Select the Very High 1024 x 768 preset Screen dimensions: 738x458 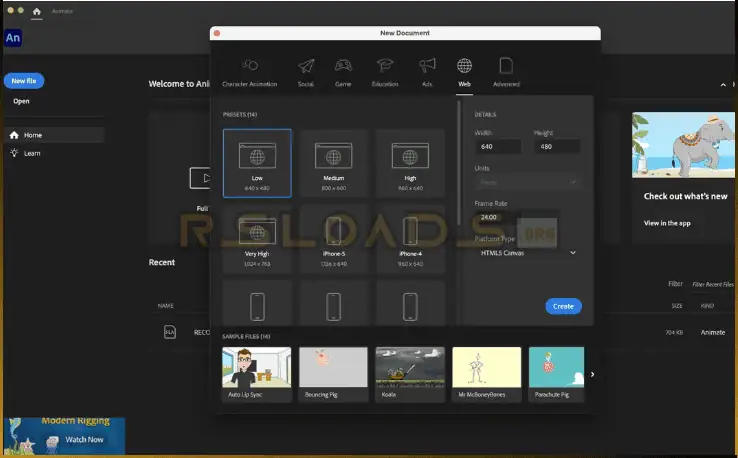[x=257, y=238]
